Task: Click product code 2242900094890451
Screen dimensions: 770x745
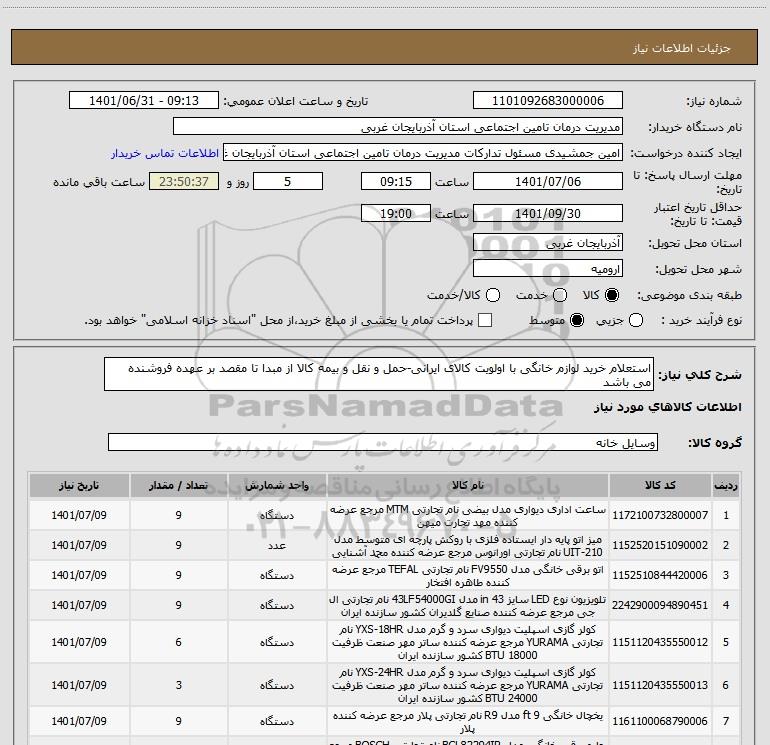Action: [660, 606]
